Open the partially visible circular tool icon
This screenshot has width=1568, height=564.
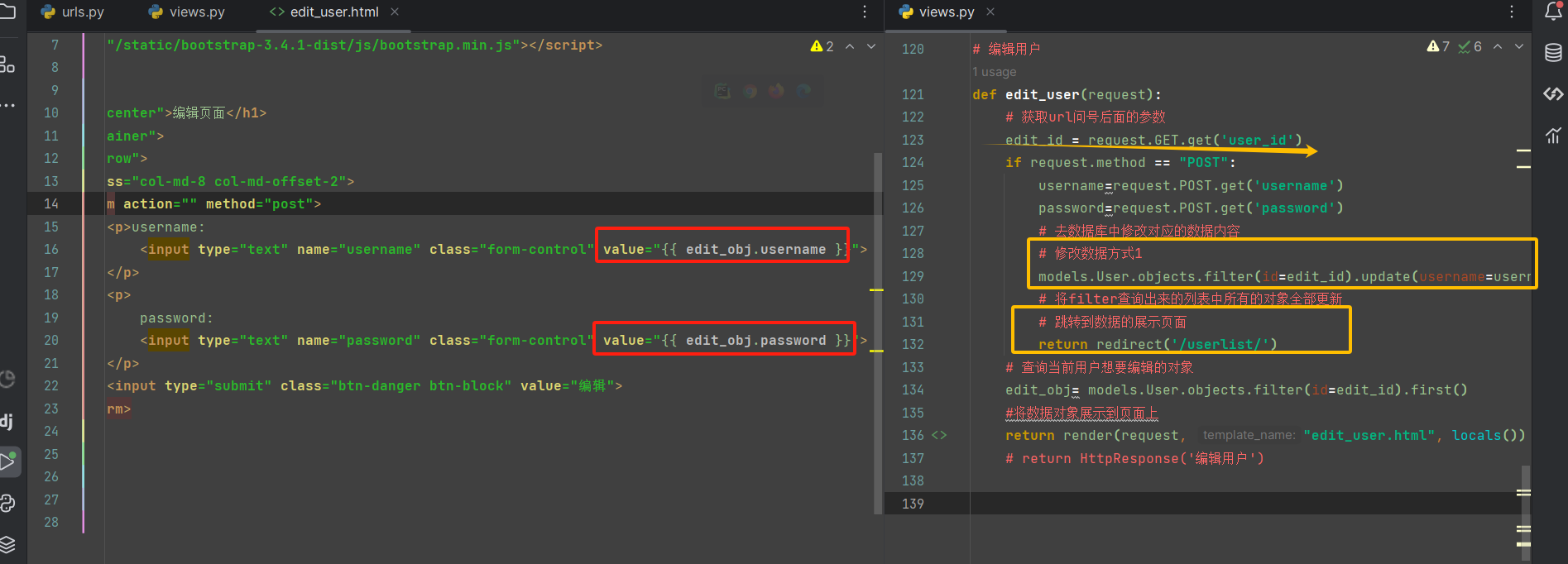[x=7, y=380]
